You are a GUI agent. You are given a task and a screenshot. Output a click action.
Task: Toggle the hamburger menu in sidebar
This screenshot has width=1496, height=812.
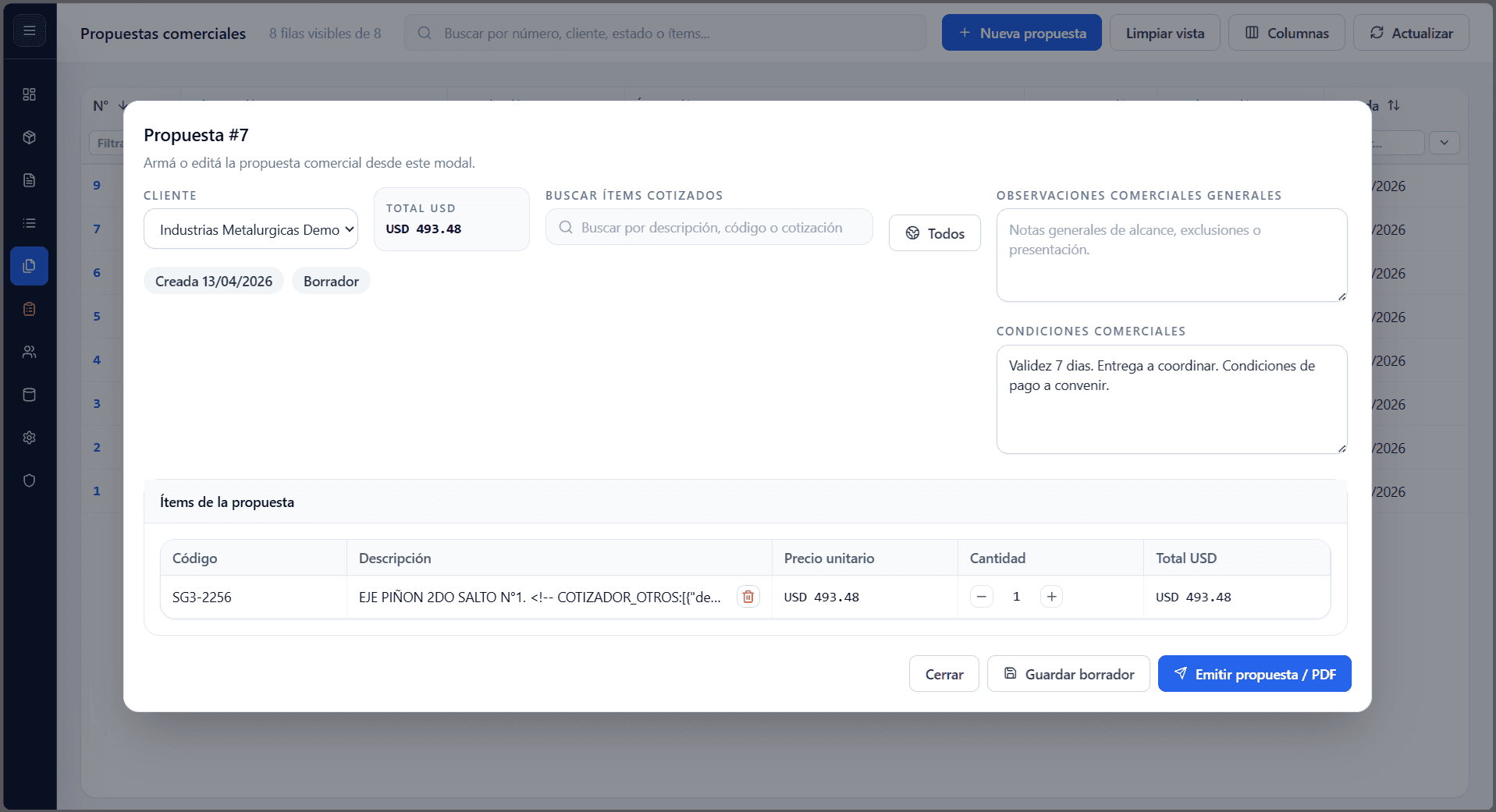click(30, 31)
